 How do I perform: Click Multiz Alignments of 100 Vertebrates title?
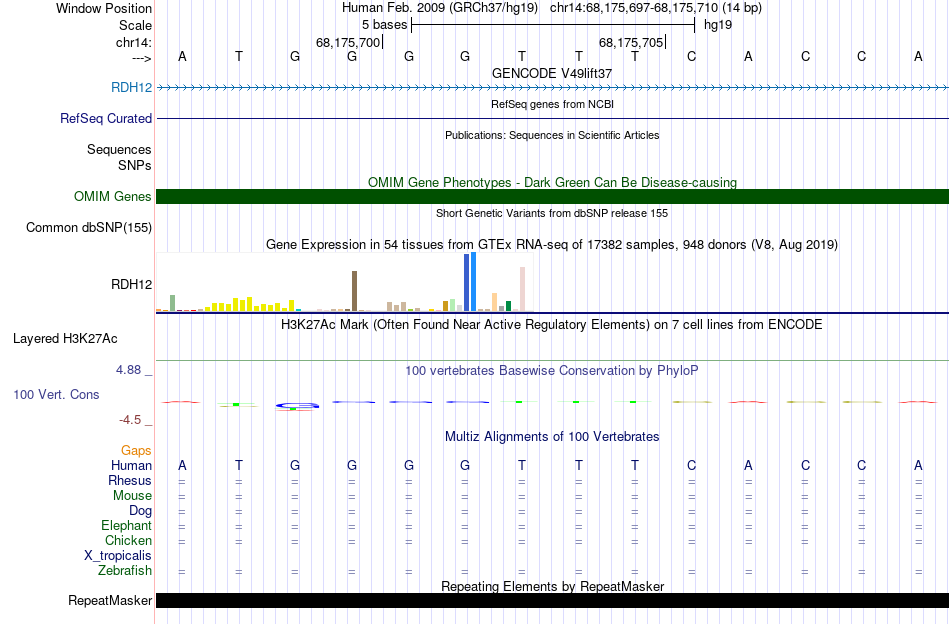(552, 436)
